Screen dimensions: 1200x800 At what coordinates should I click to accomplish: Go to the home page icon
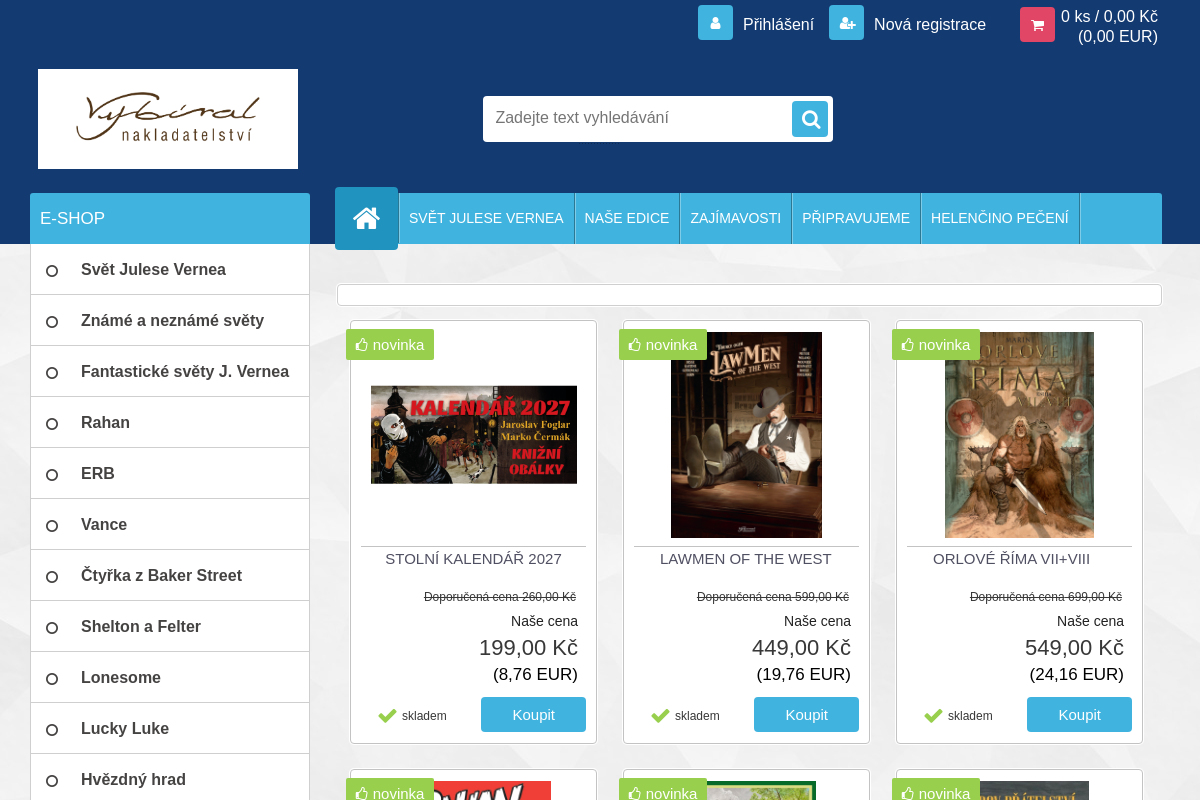click(x=366, y=218)
